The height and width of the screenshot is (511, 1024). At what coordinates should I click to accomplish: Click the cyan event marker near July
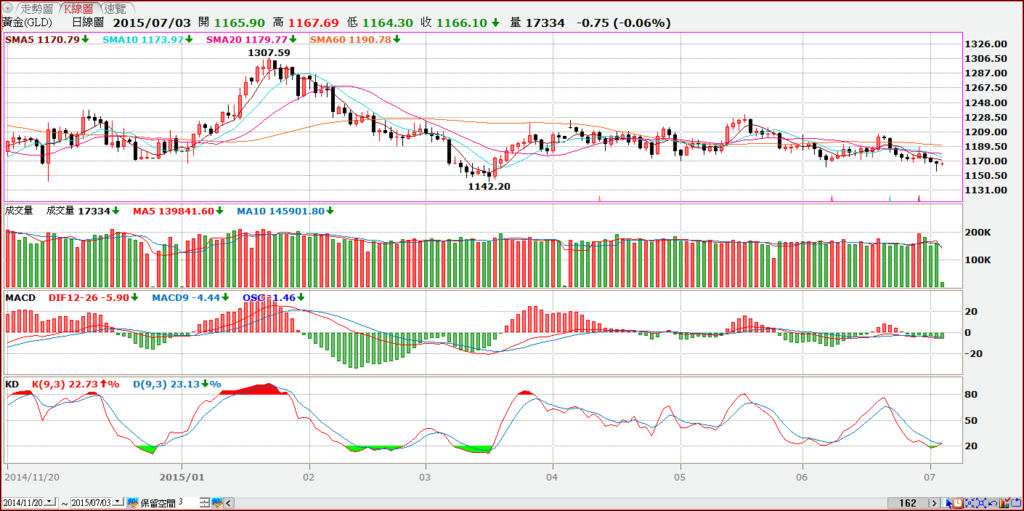[890, 197]
